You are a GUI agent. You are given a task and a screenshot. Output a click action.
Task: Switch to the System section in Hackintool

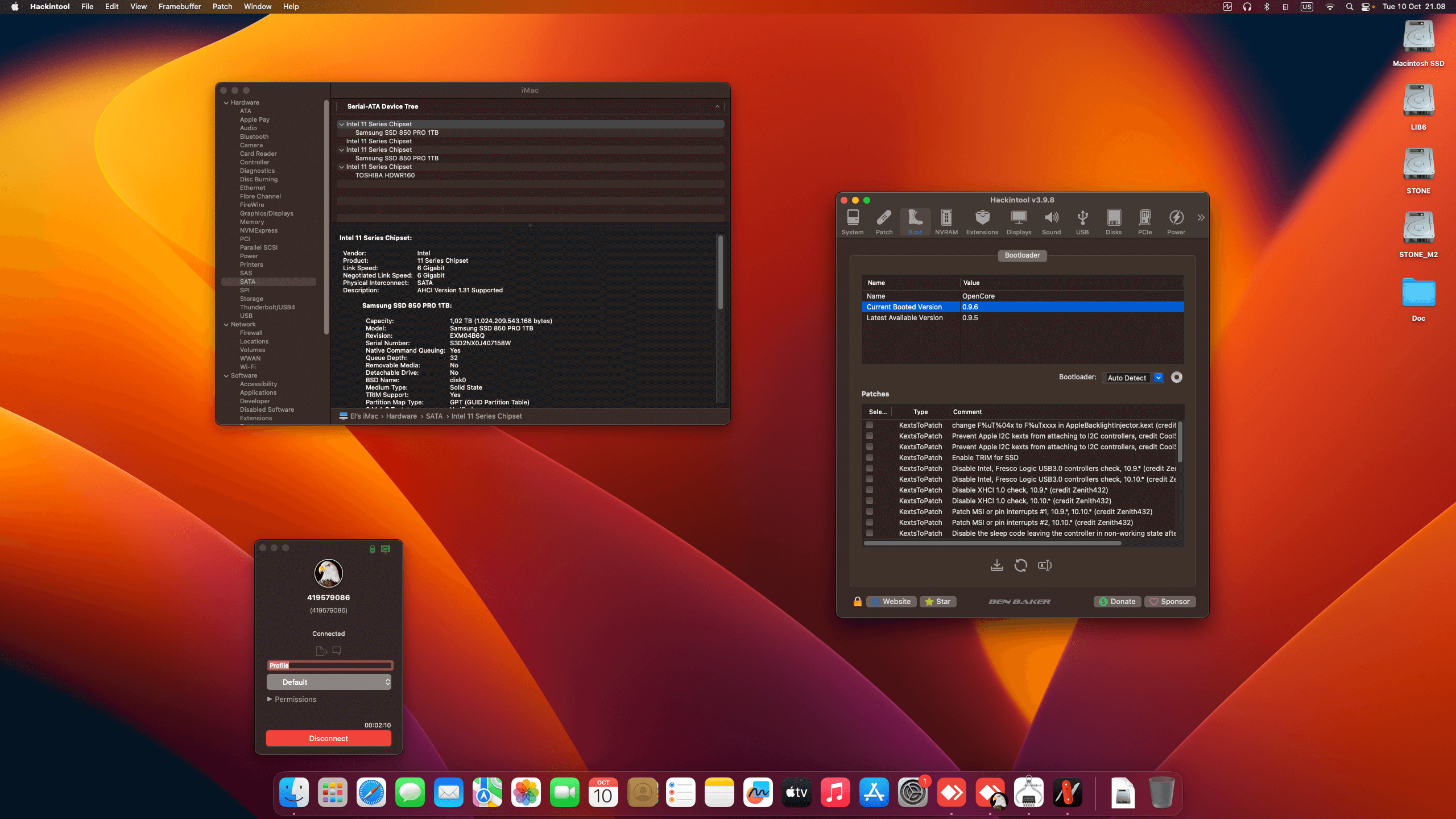coord(853,222)
